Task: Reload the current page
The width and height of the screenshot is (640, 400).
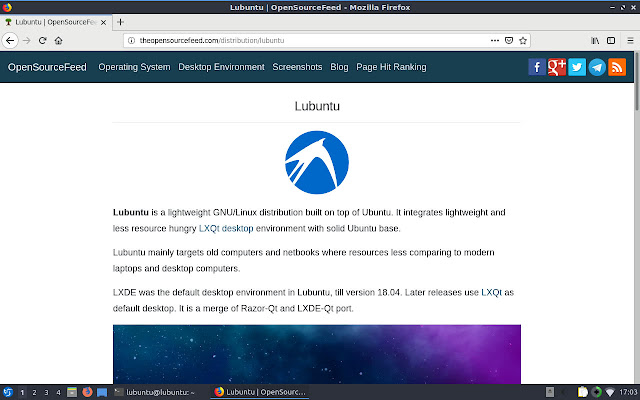Action: tap(42, 40)
